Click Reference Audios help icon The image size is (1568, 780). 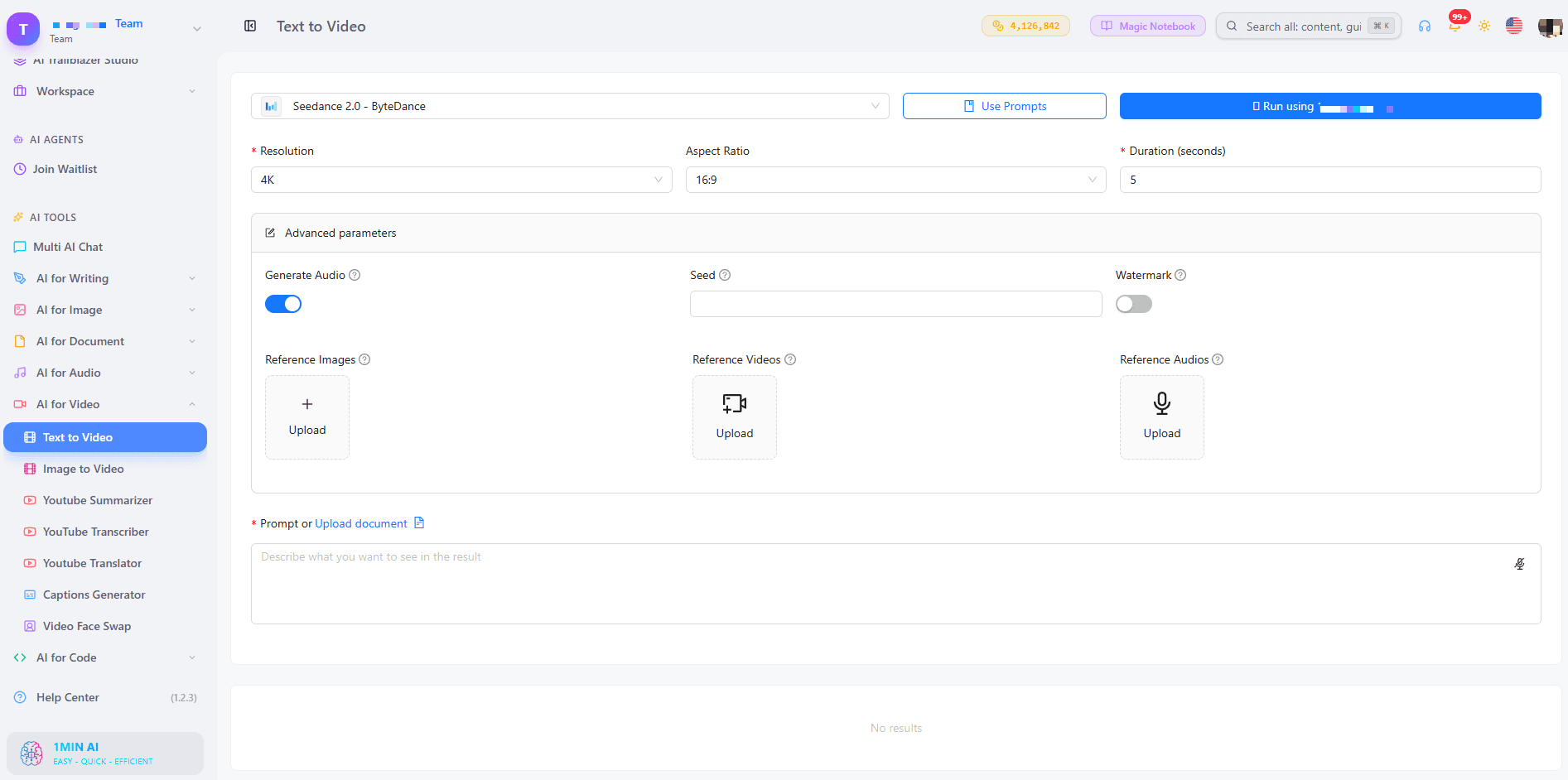click(x=1218, y=359)
